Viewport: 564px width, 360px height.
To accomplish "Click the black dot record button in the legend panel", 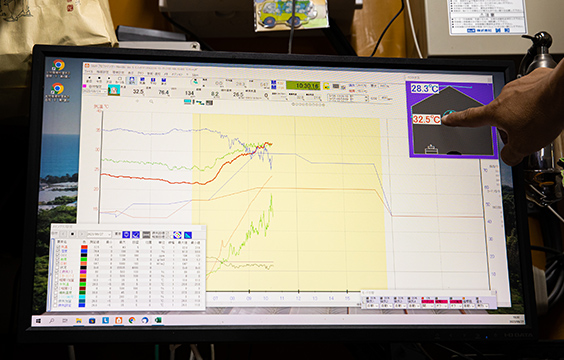I will coord(72,234).
